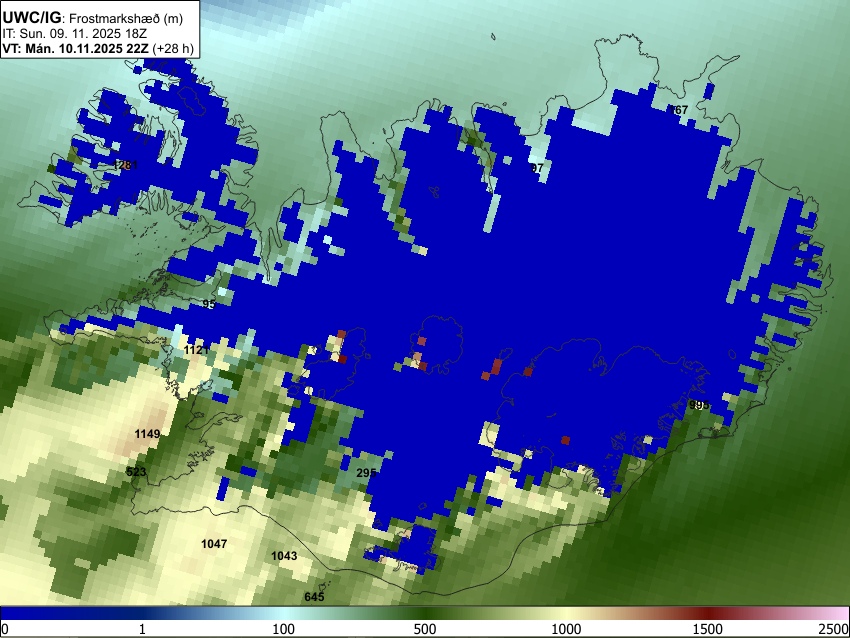Click the dark red band of the color scale

click(708, 613)
